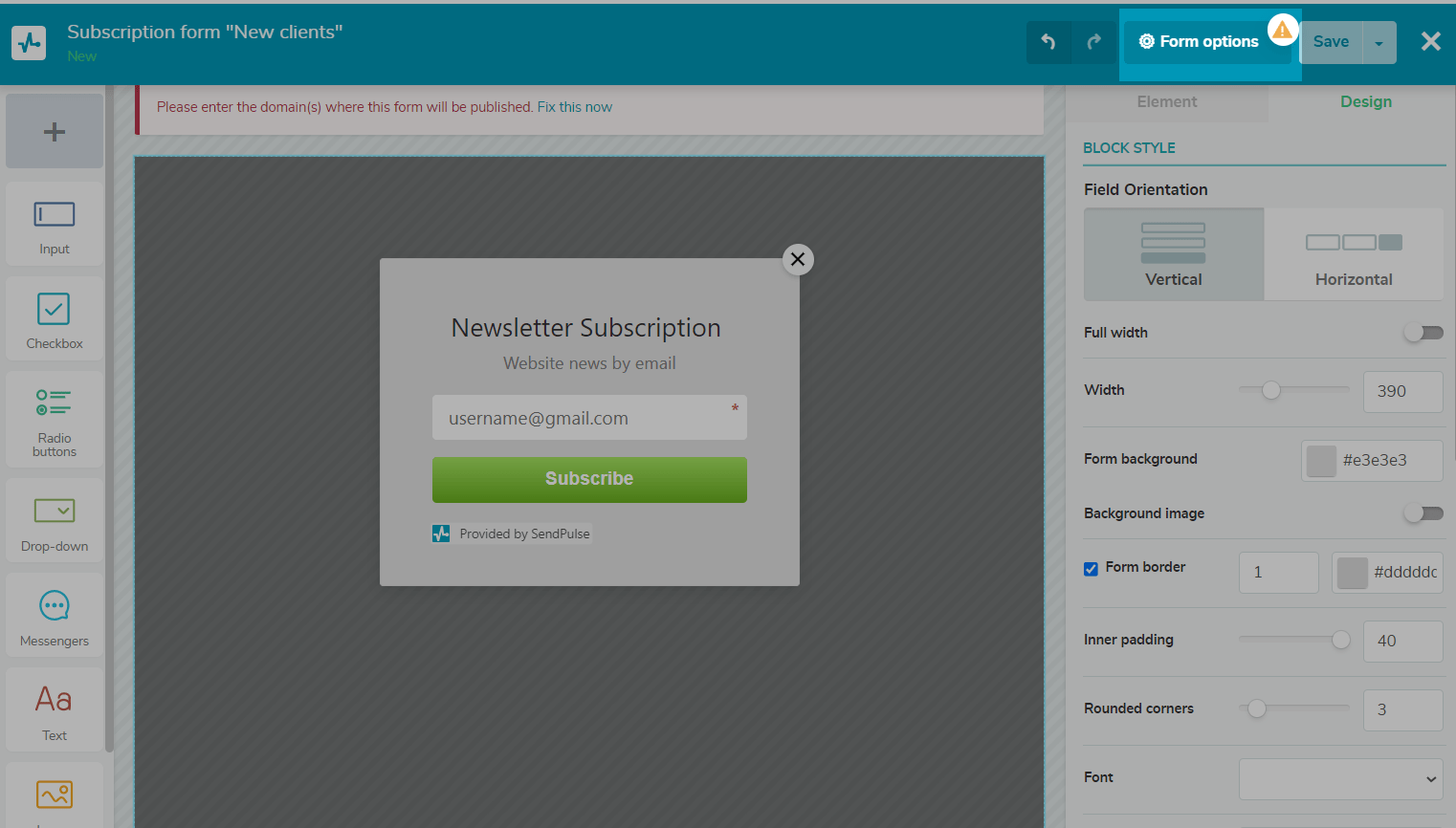The height and width of the screenshot is (828, 1456).
Task: Select Horizontal field orientation
Action: coord(1353,255)
